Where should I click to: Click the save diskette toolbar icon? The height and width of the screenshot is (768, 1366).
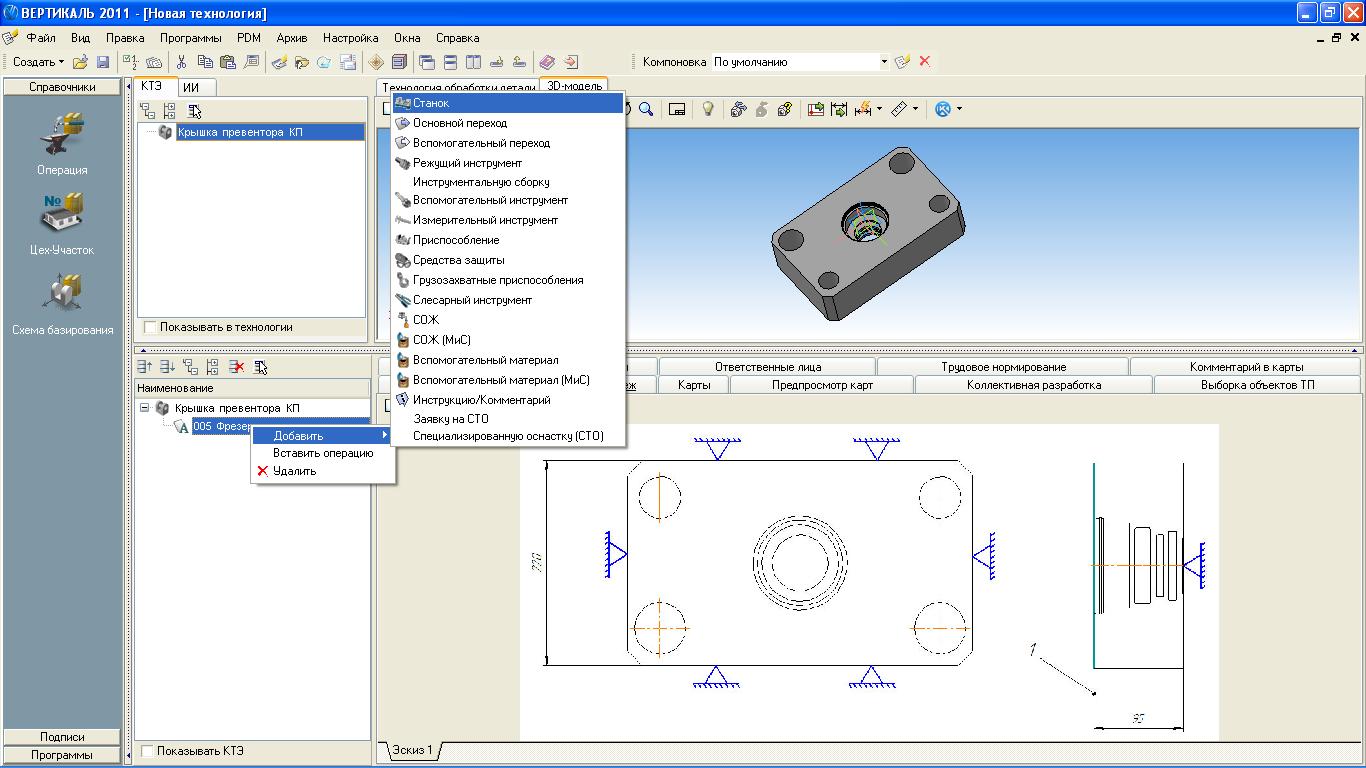pos(103,62)
